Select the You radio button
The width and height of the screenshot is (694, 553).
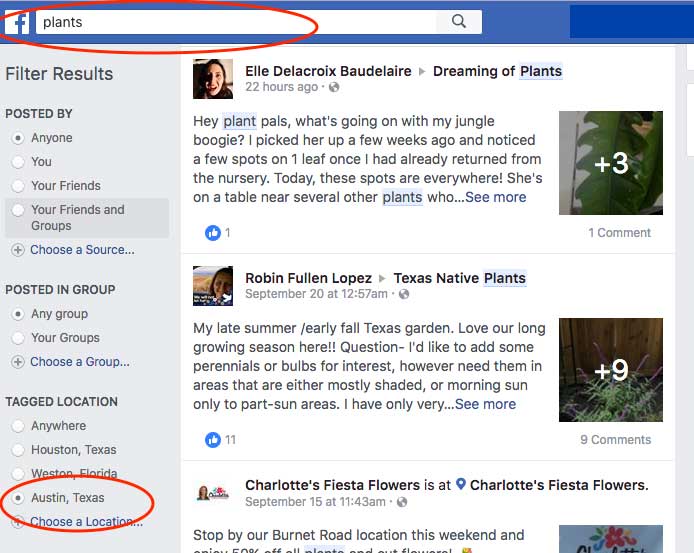pyautogui.click(x=18, y=162)
